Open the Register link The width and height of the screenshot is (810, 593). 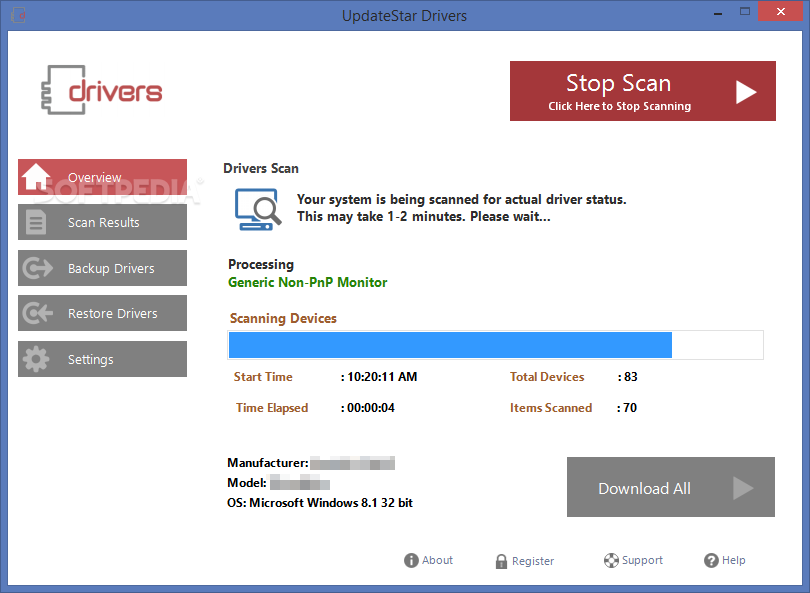point(533,561)
